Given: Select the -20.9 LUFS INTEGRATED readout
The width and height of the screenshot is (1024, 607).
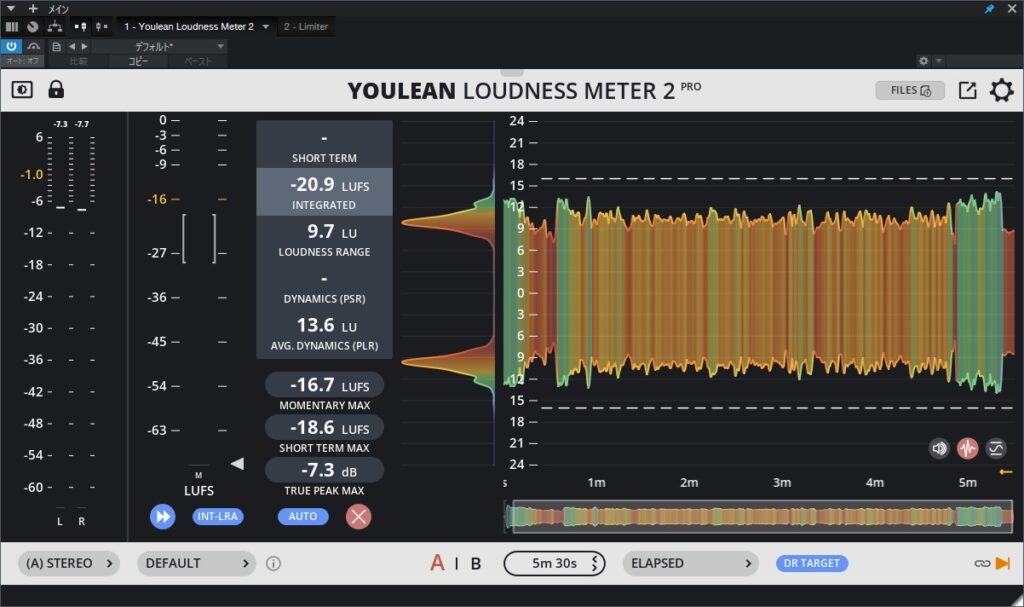Looking at the screenshot, I should 324,192.
